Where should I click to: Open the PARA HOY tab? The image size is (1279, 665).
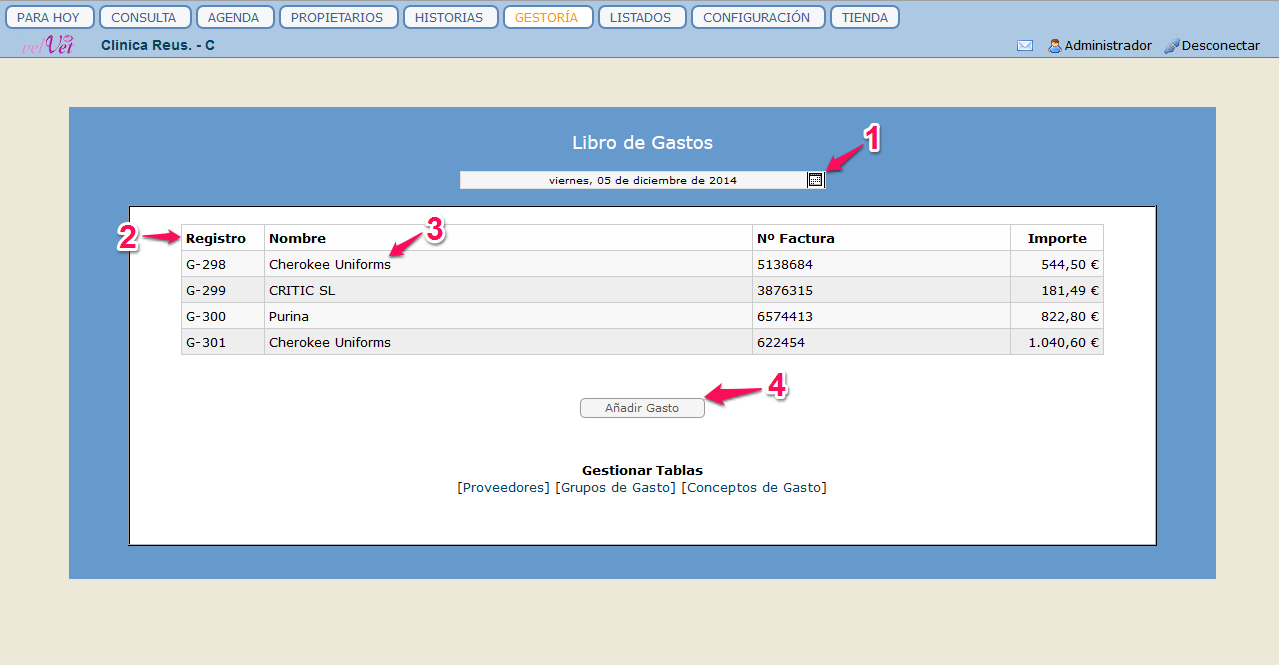49,17
